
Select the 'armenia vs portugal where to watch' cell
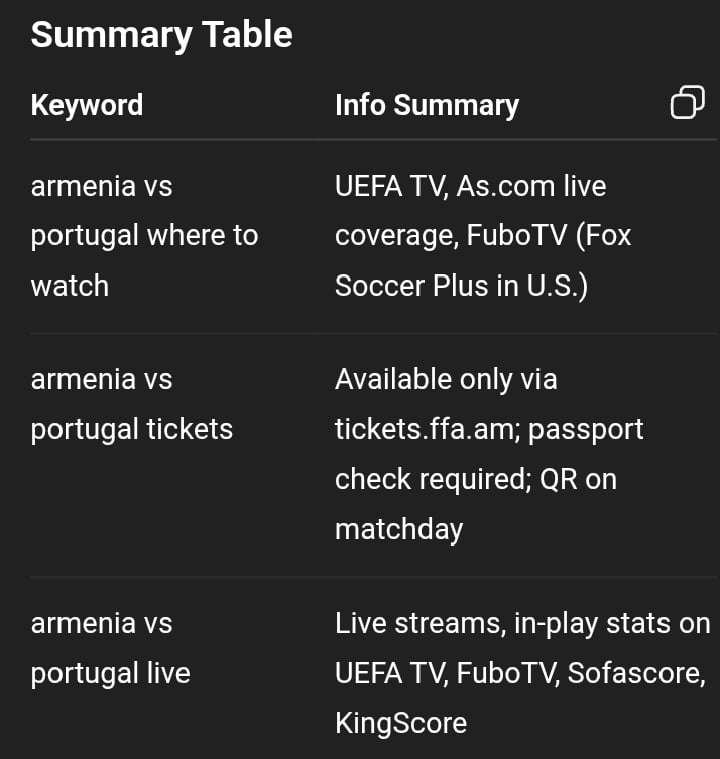(x=144, y=236)
